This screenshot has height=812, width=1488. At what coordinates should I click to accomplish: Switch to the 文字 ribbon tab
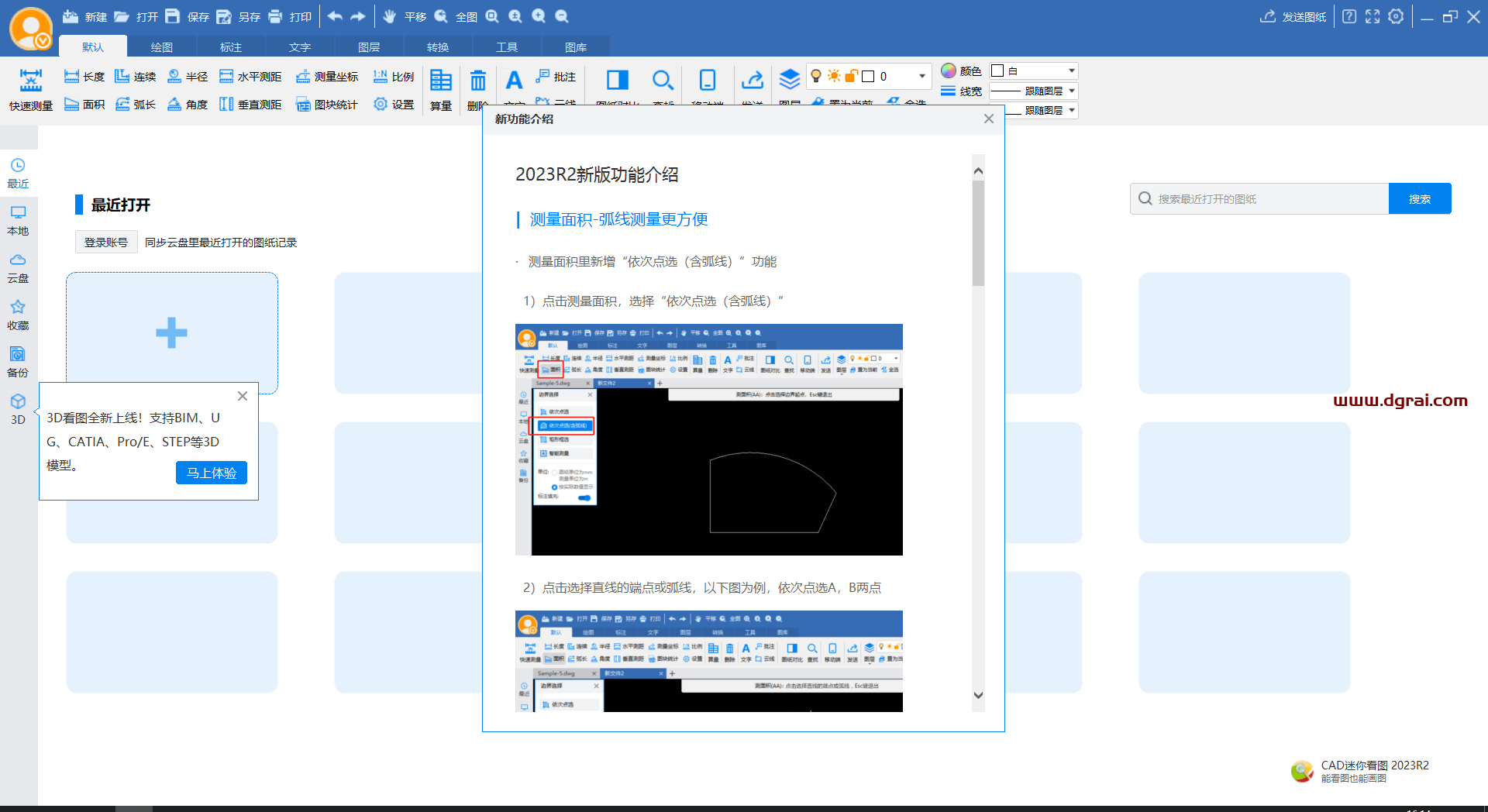(x=300, y=47)
